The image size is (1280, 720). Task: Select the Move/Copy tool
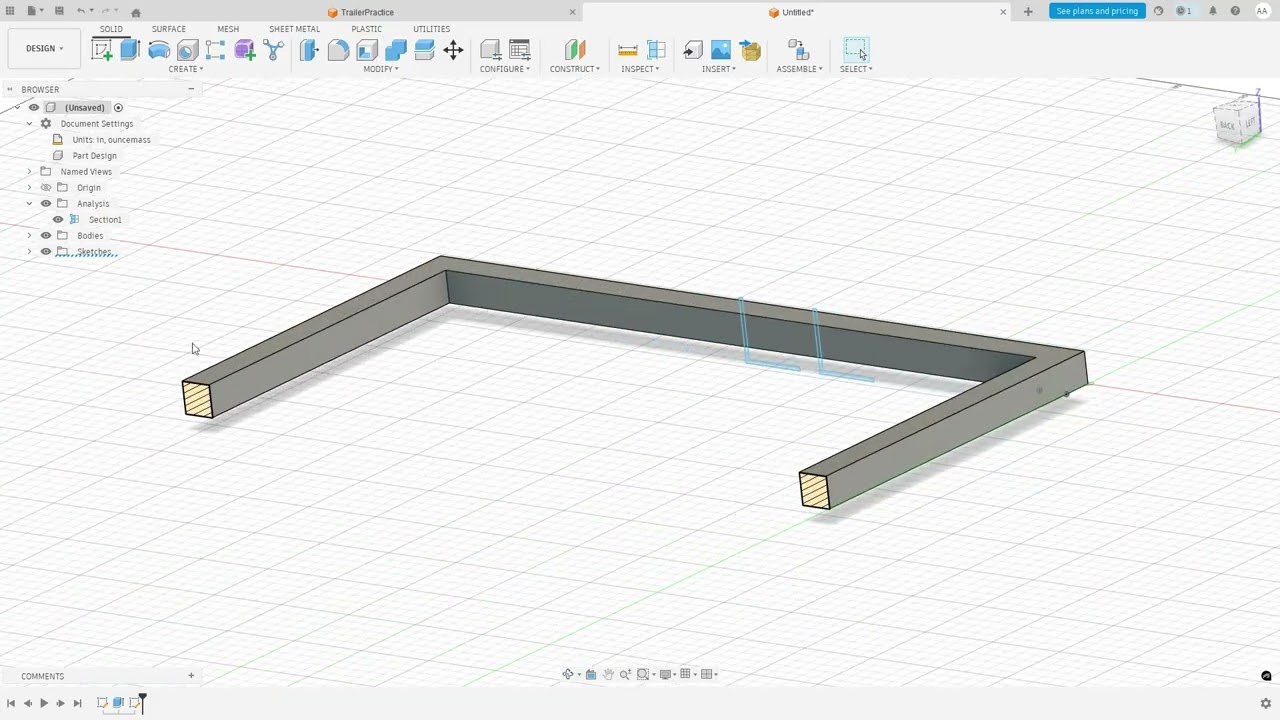[453, 50]
